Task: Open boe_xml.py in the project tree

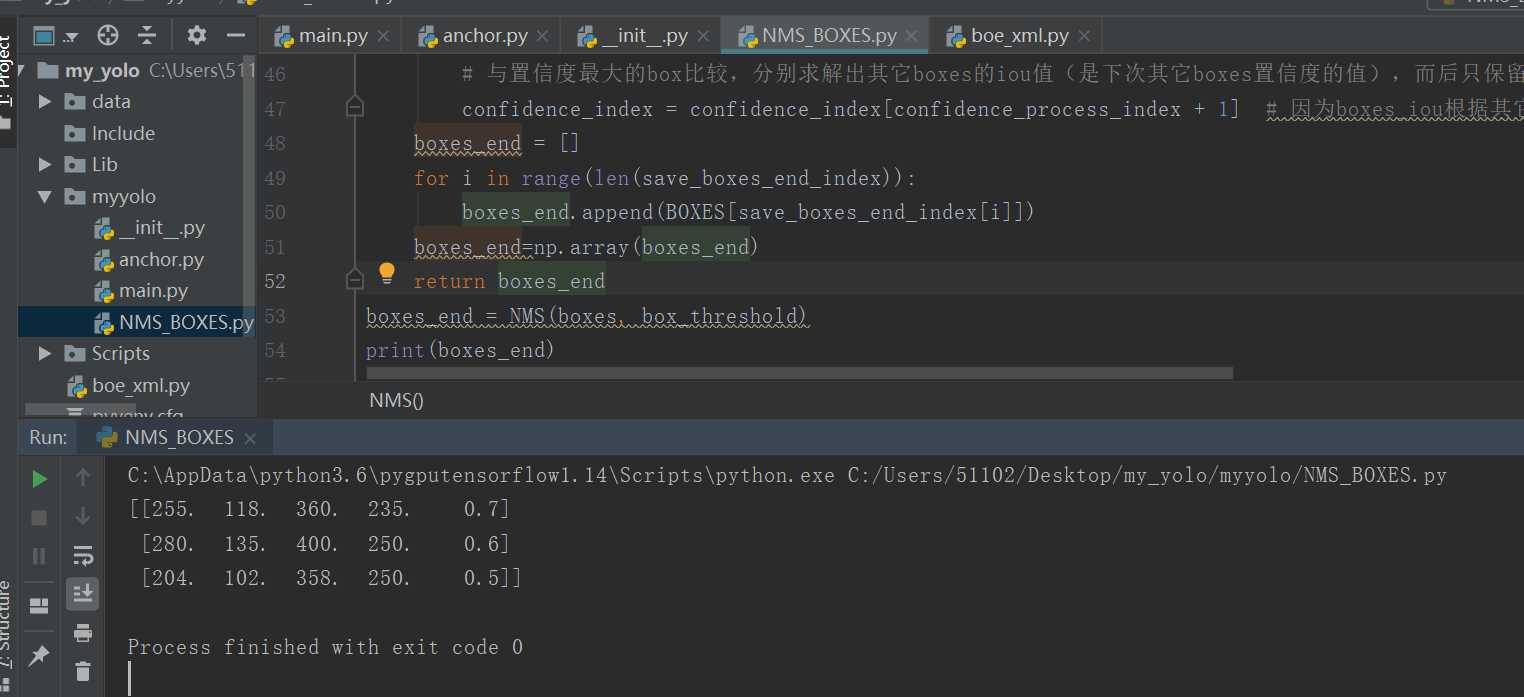Action: pos(128,386)
